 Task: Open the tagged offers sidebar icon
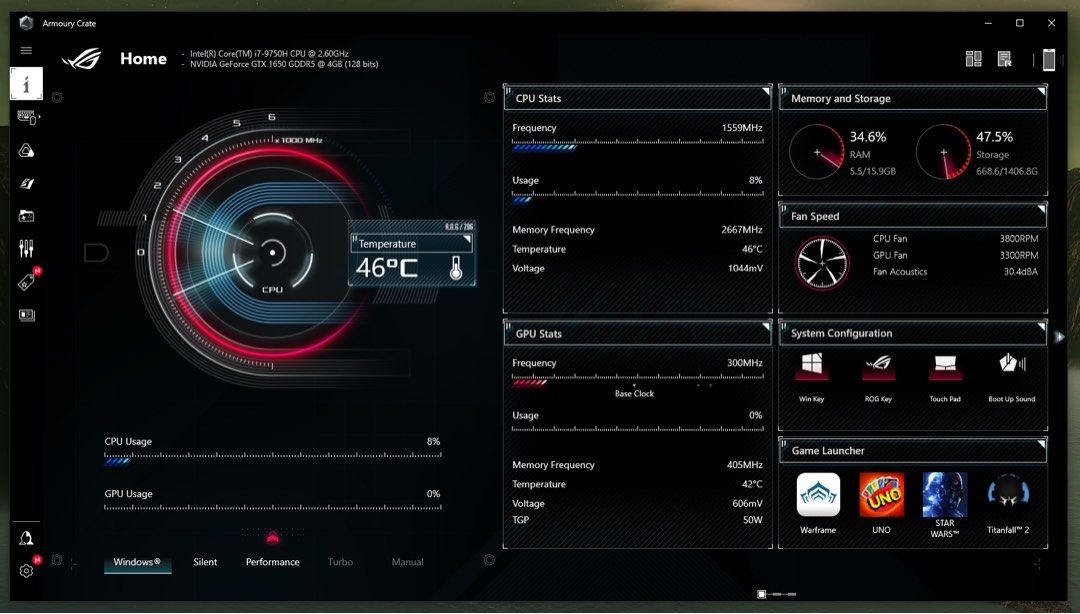(26, 281)
